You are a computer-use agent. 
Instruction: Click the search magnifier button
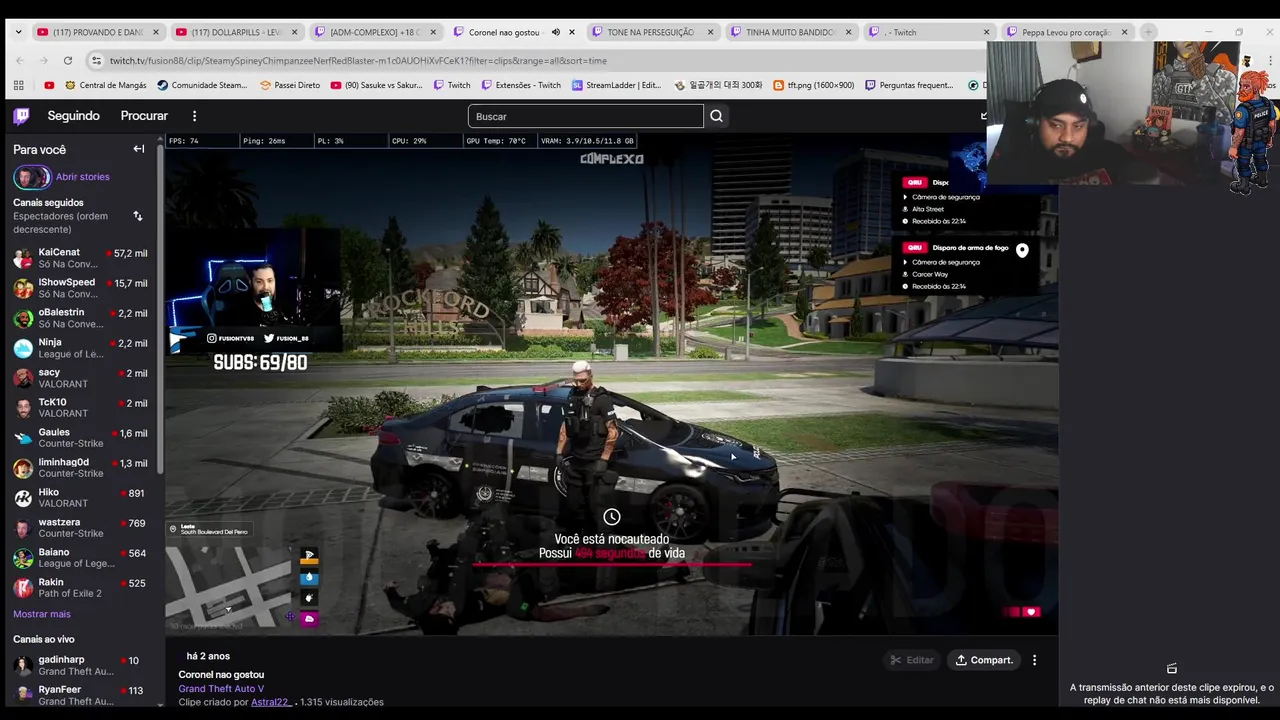point(716,116)
